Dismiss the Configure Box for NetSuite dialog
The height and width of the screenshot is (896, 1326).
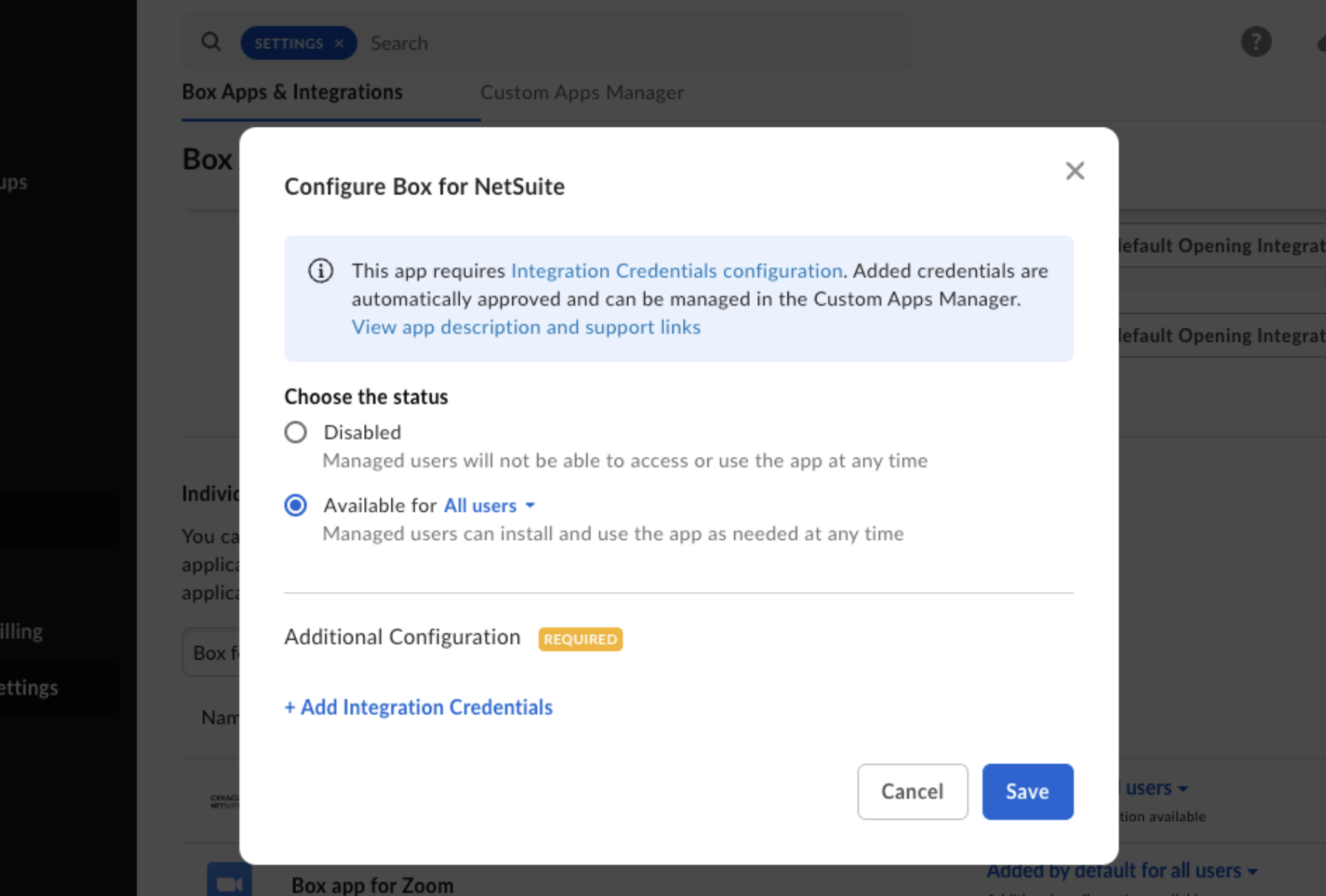tap(1075, 170)
